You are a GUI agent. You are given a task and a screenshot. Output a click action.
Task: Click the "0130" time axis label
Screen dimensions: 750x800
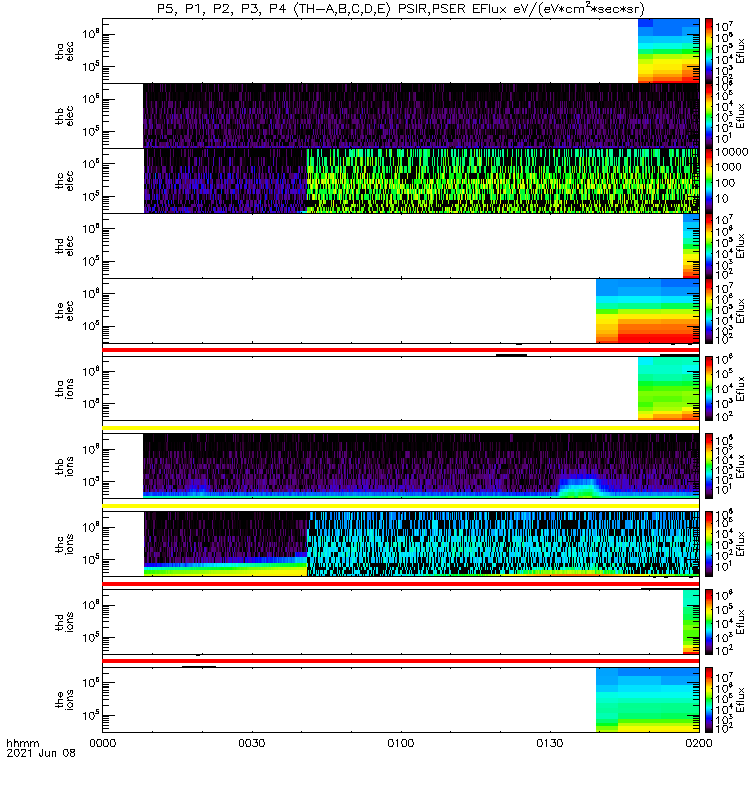click(549, 743)
